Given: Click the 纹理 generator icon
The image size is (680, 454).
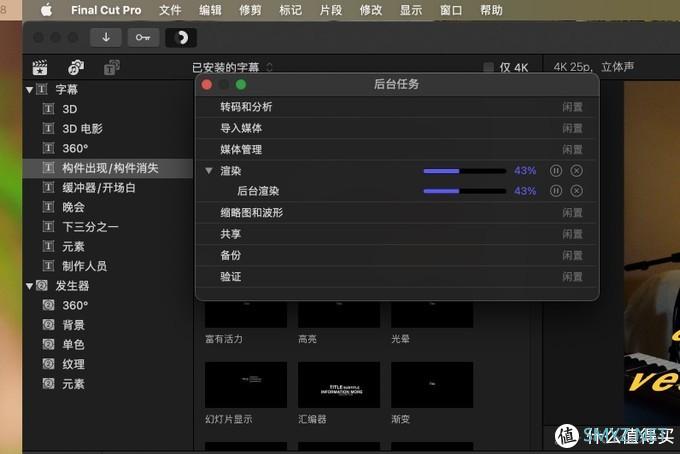Looking at the screenshot, I should 49,364.
